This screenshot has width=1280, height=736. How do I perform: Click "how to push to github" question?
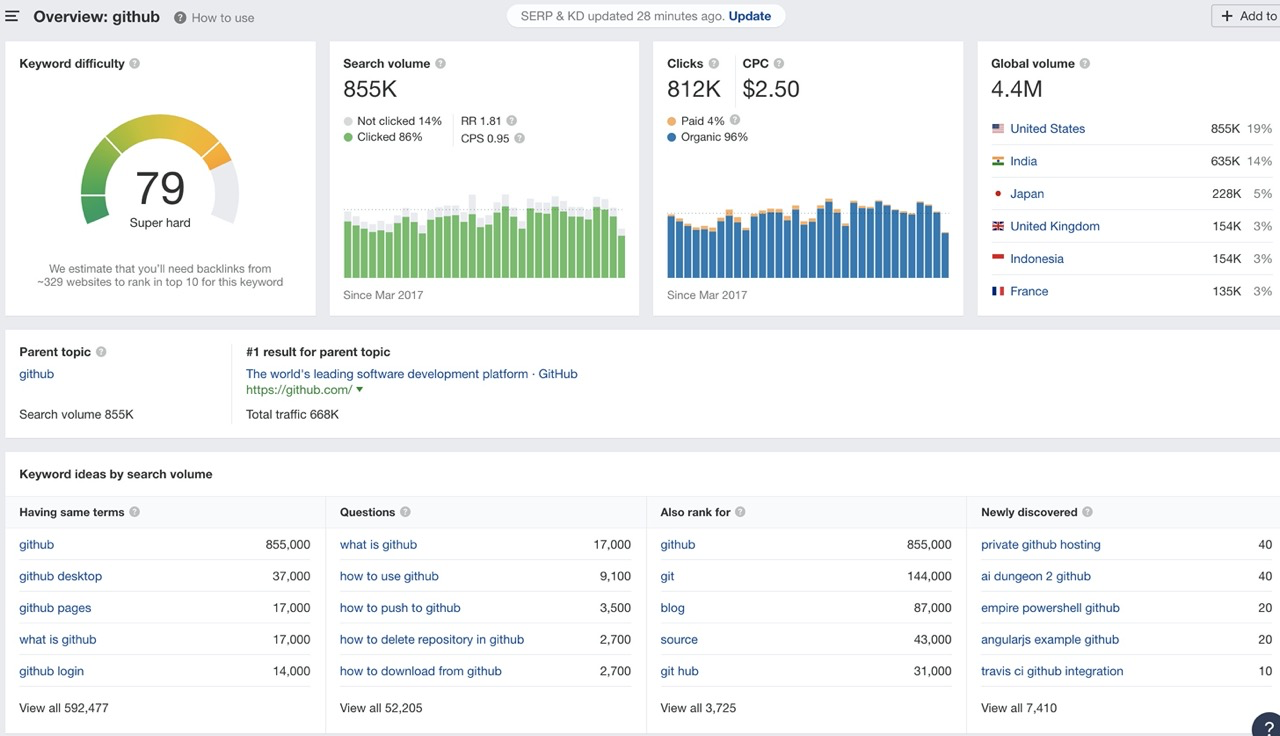[x=400, y=608]
